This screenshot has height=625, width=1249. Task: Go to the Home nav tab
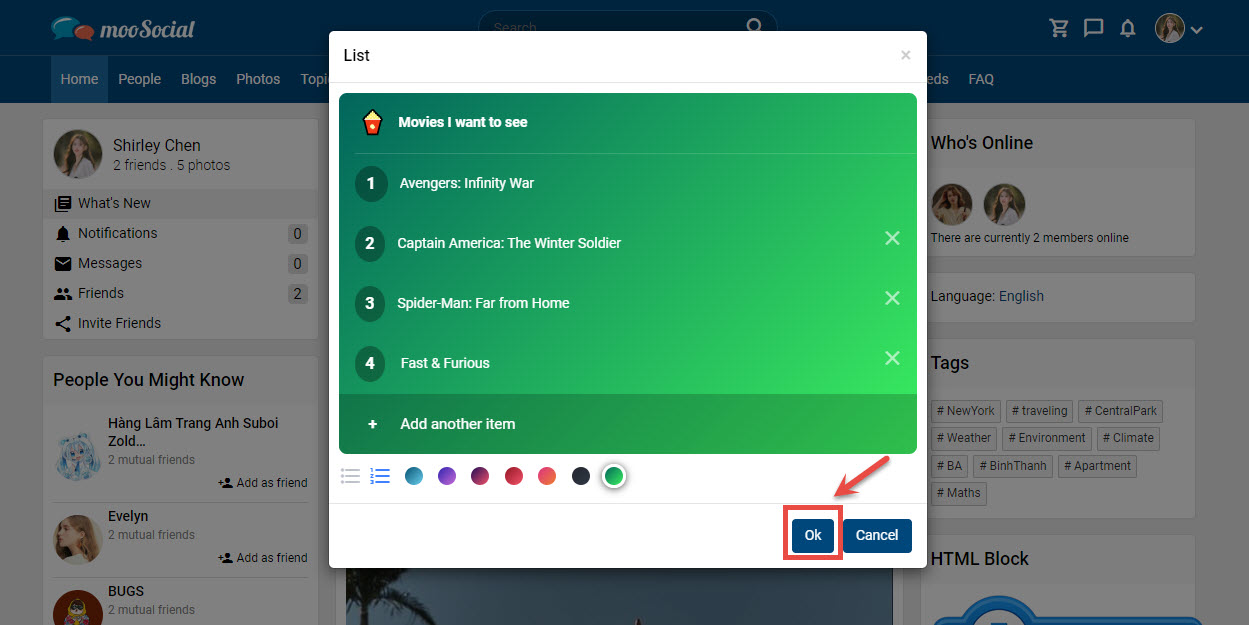pyautogui.click(x=79, y=79)
